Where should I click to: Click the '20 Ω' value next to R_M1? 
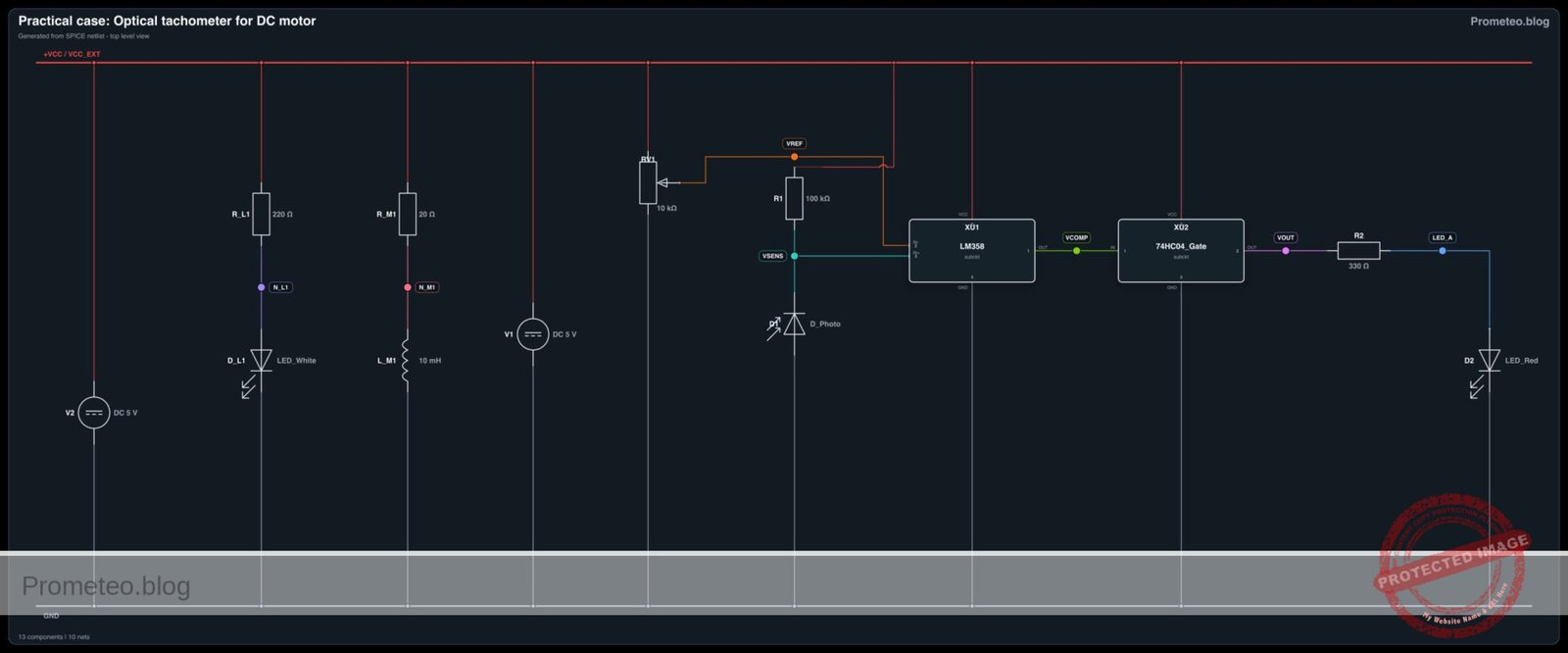coord(426,214)
